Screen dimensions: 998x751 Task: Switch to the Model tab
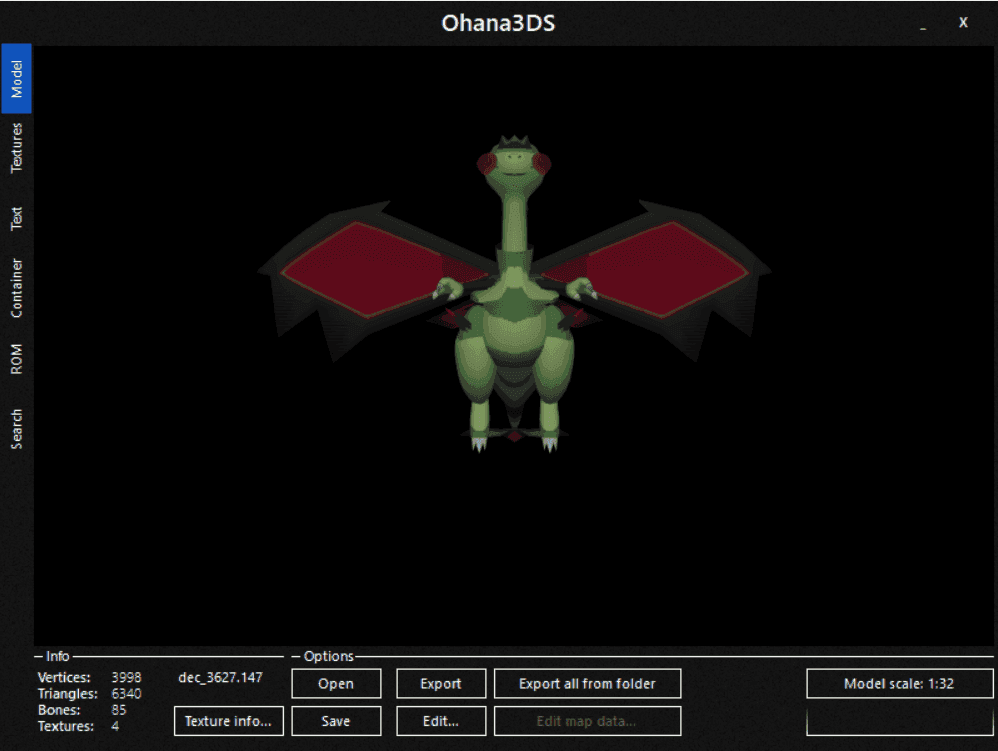[17, 79]
